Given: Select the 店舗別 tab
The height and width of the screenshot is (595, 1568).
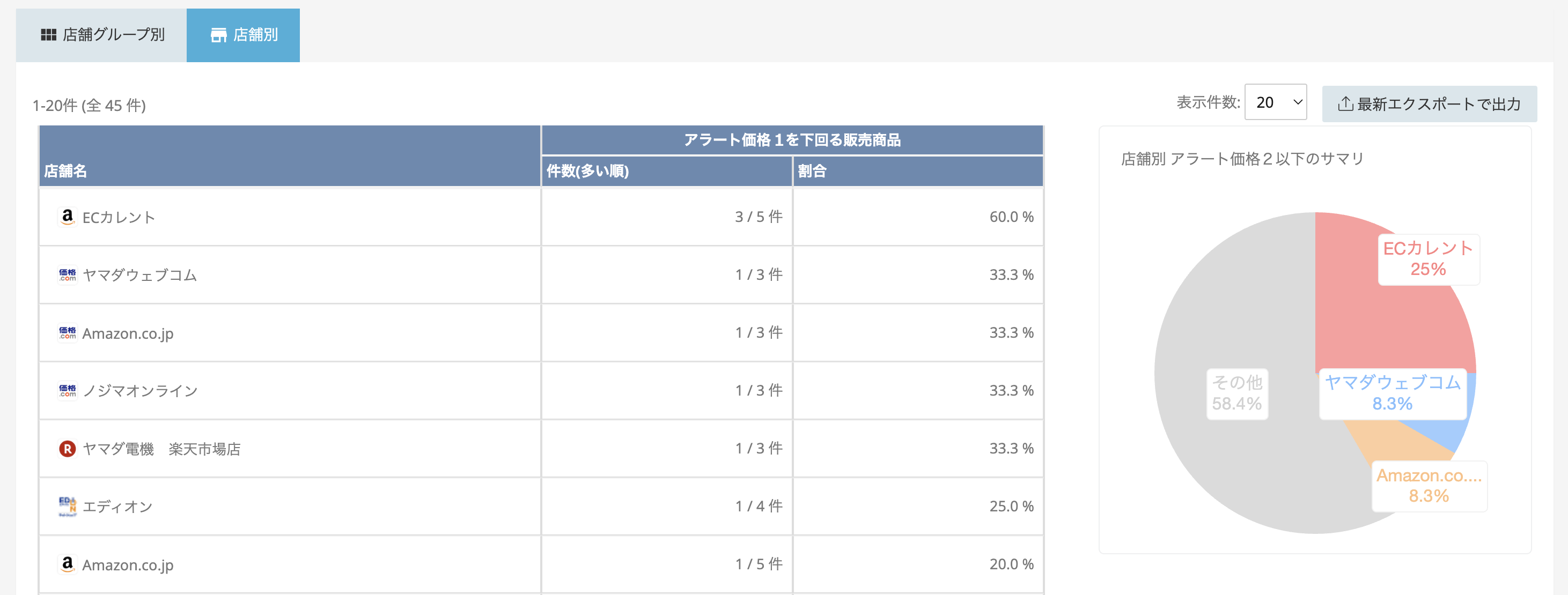Looking at the screenshot, I should (x=244, y=35).
